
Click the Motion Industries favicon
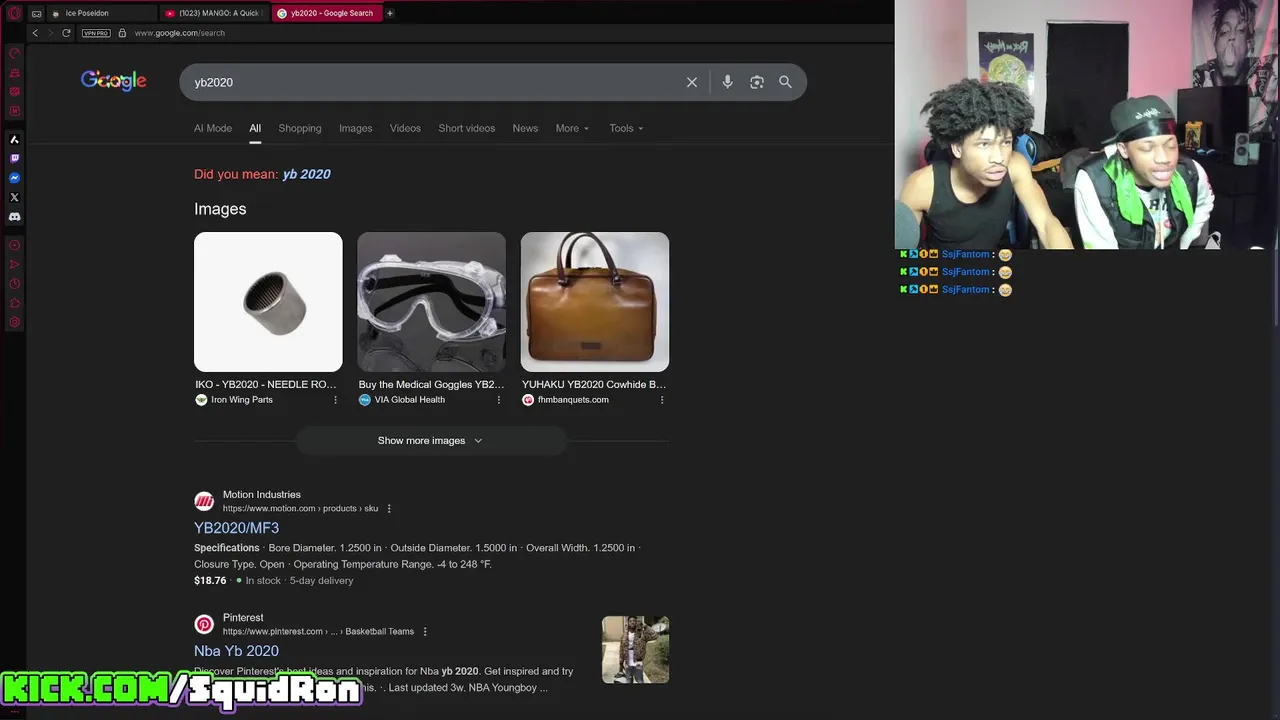point(204,501)
